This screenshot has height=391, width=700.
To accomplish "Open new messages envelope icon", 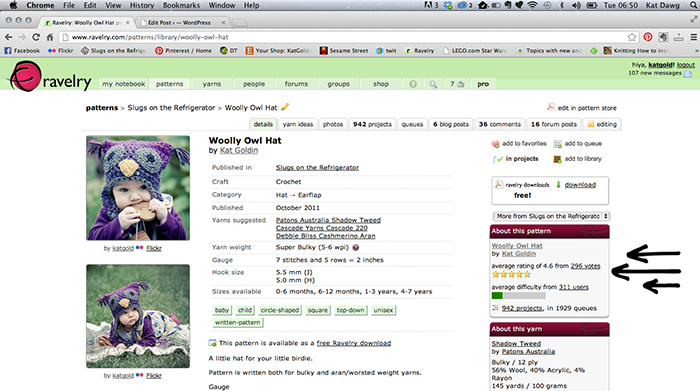I will [x=688, y=73].
